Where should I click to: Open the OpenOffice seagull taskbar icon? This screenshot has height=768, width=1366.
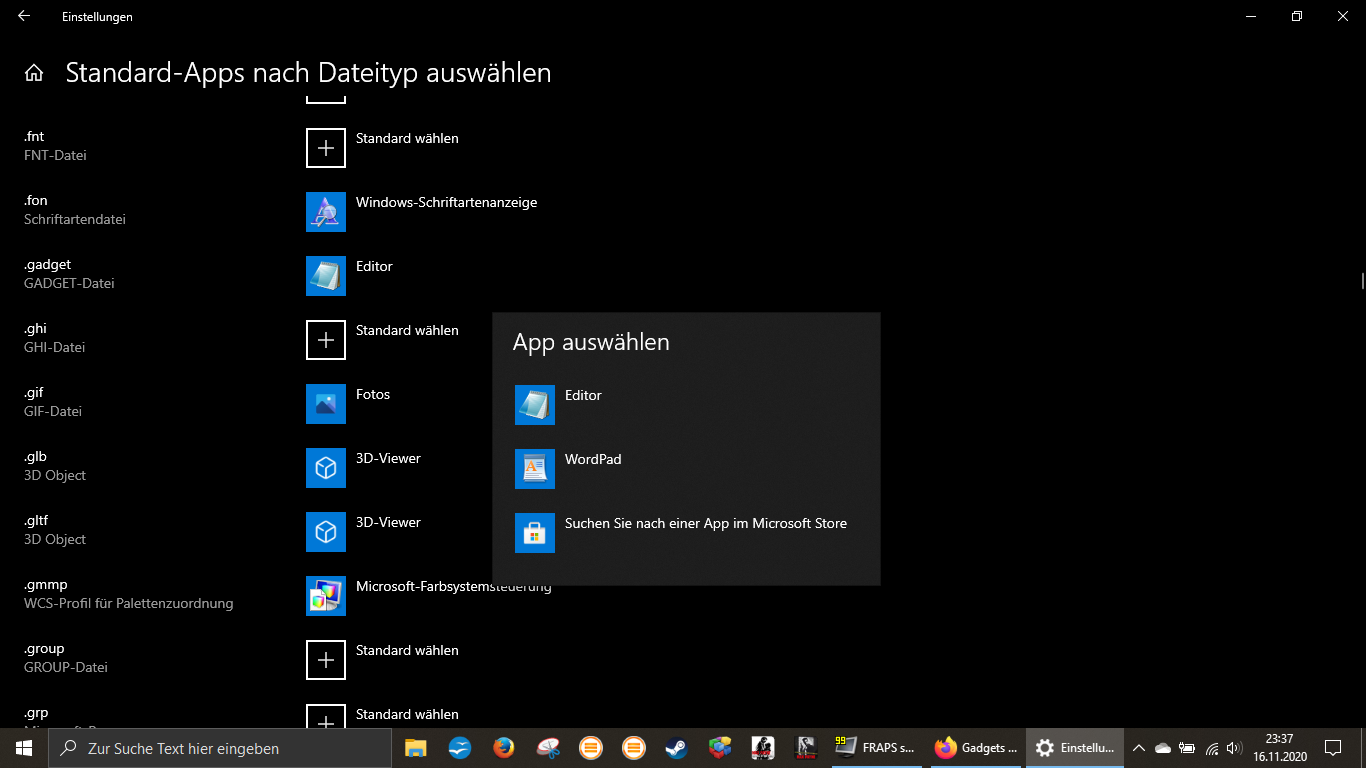tap(460, 748)
